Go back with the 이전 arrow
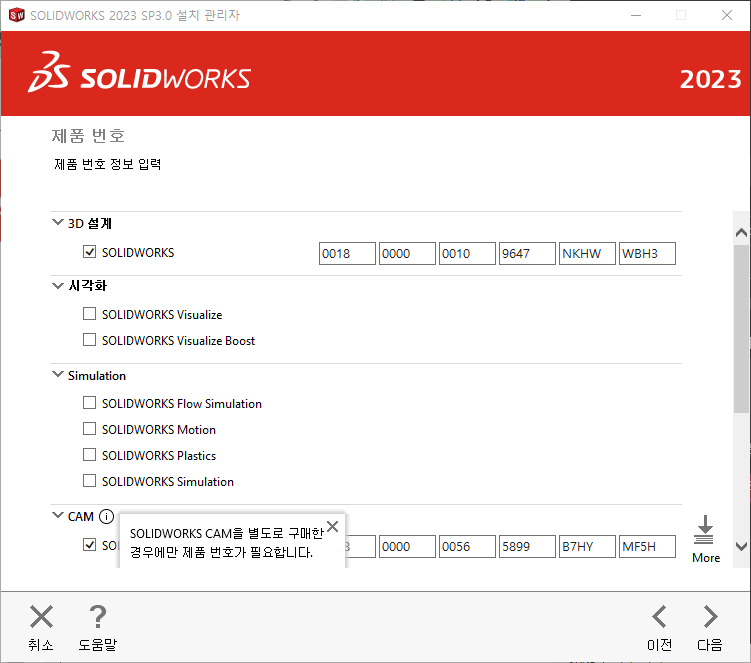Image resolution: width=751 pixels, height=663 pixels. coord(660,617)
